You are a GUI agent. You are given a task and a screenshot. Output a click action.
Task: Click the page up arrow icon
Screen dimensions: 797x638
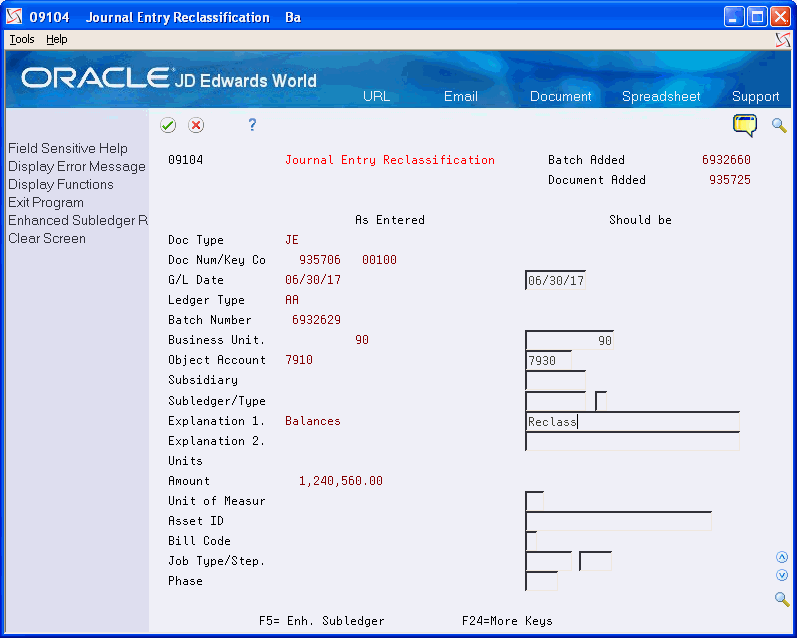coord(782,557)
